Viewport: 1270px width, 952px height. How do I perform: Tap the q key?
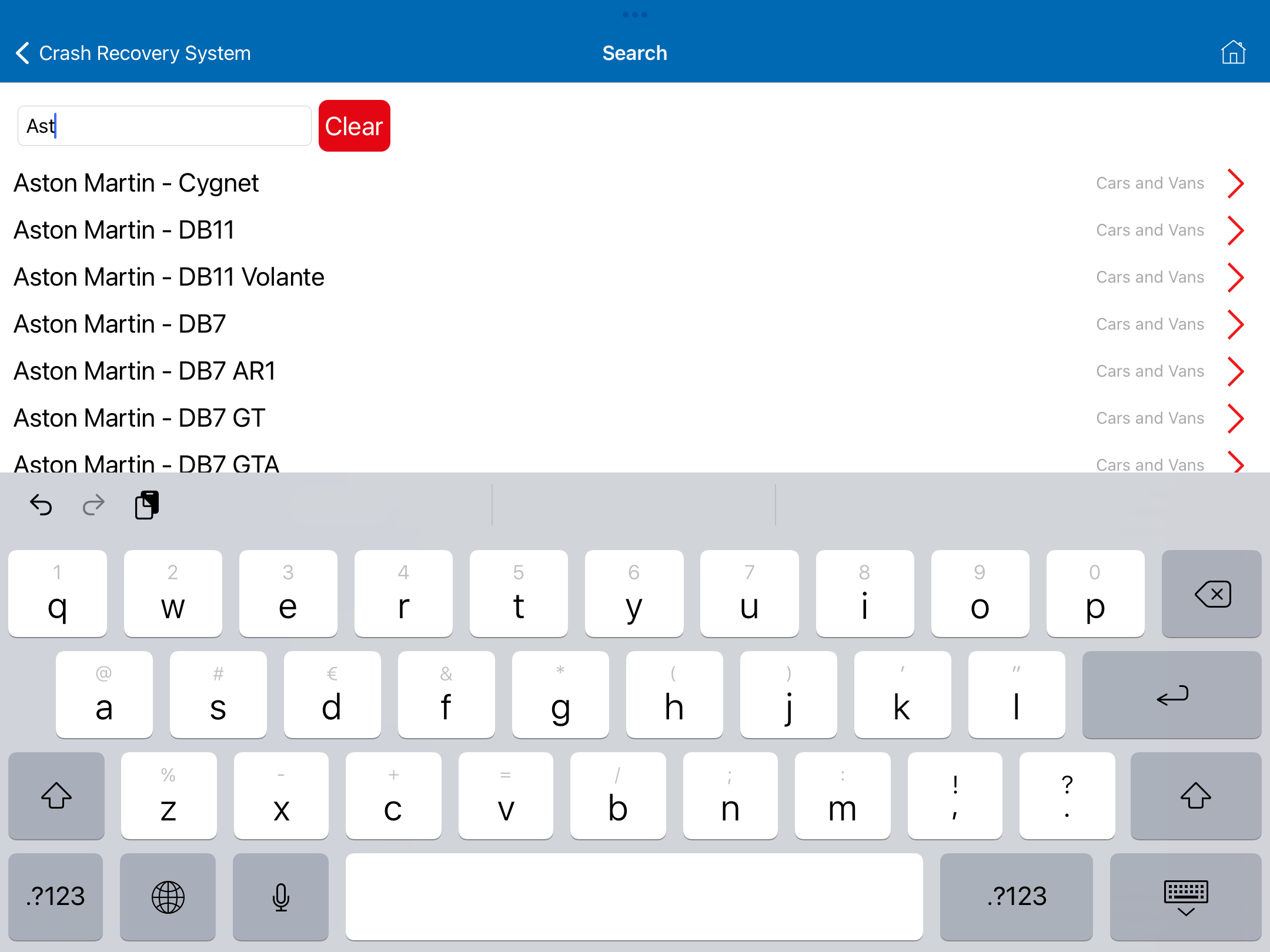click(x=58, y=594)
